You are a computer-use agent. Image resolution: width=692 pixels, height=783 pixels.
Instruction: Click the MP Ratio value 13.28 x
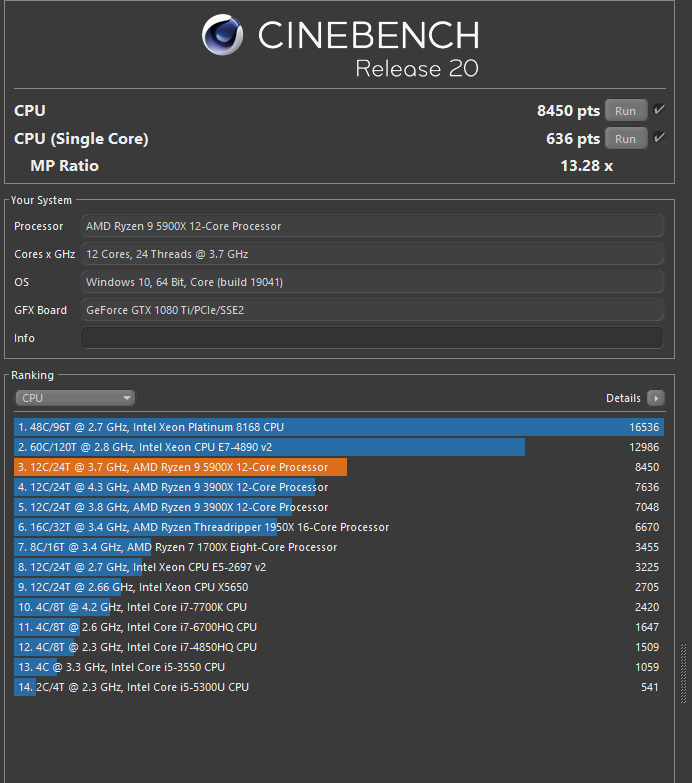point(587,166)
